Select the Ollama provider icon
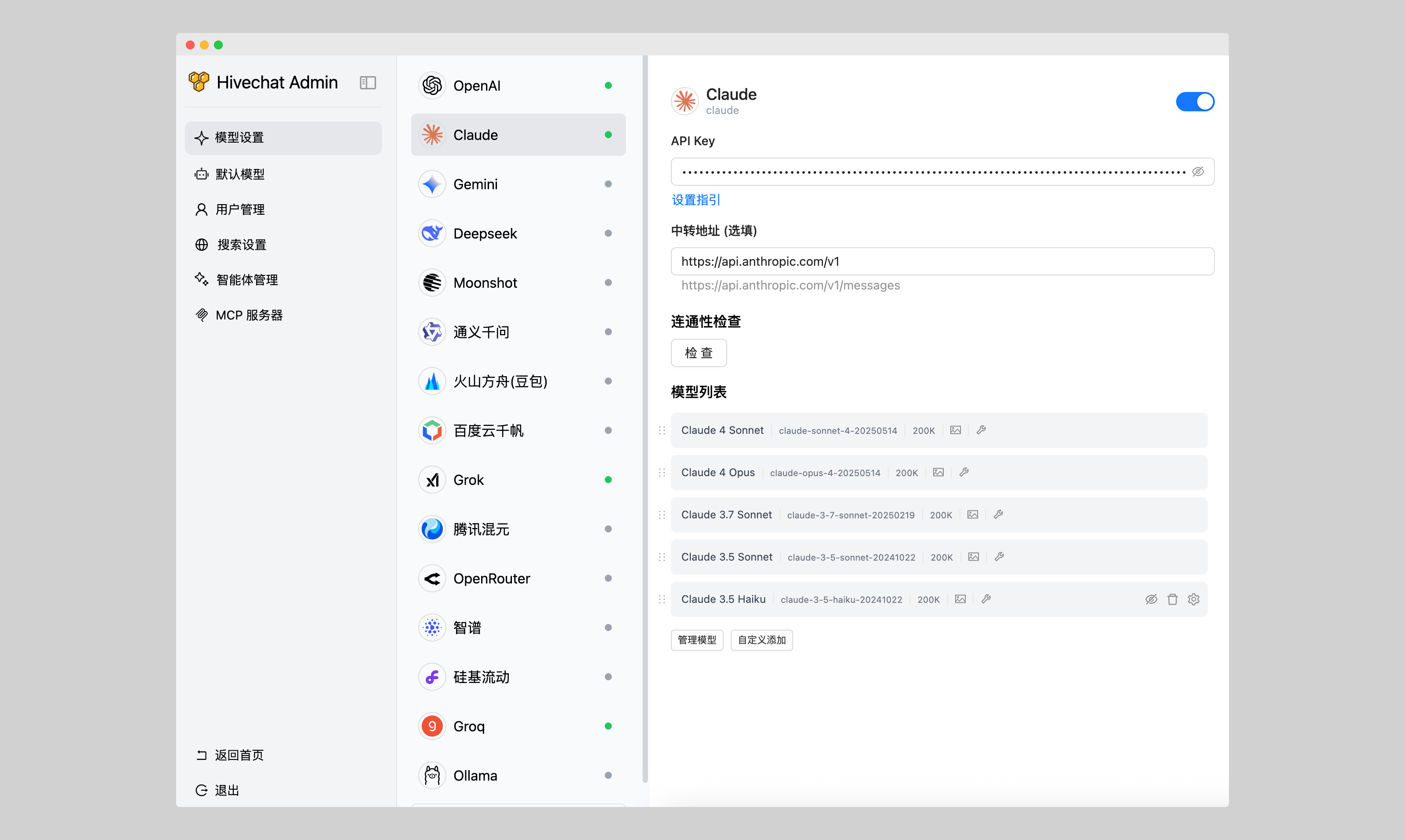 point(433,775)
